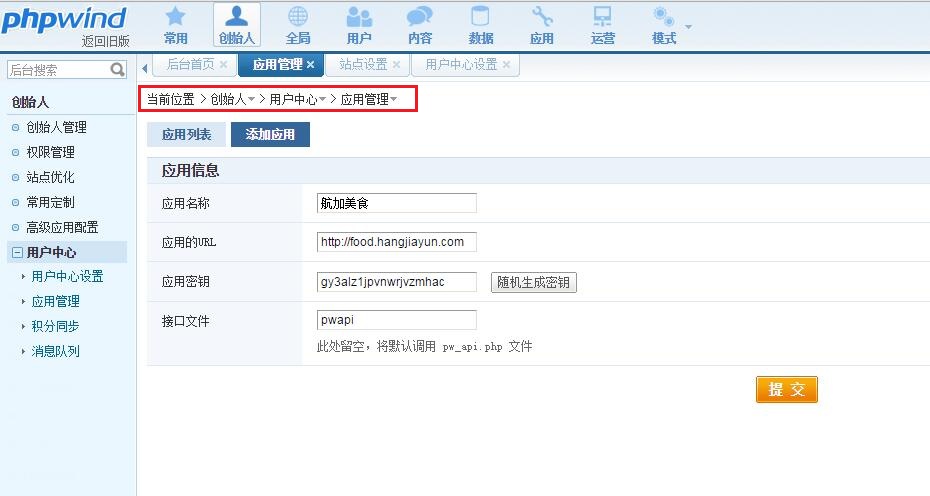Click 返回旧版 link
The width and height of the screenshot is (930, 496).
tap(106, 41)
